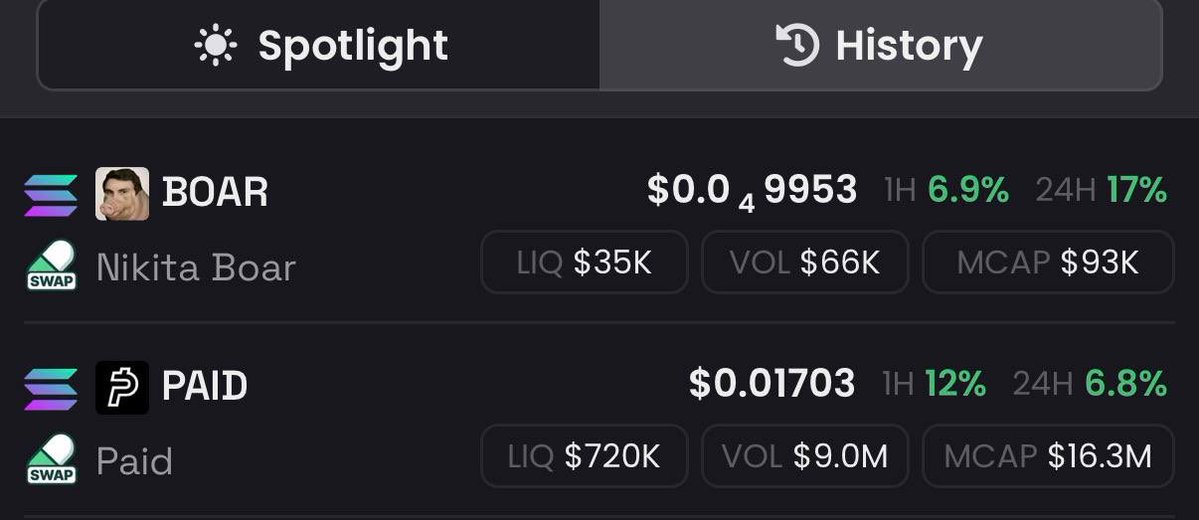Click the PAID MCAP $16.3M badge

[1048, 456]
